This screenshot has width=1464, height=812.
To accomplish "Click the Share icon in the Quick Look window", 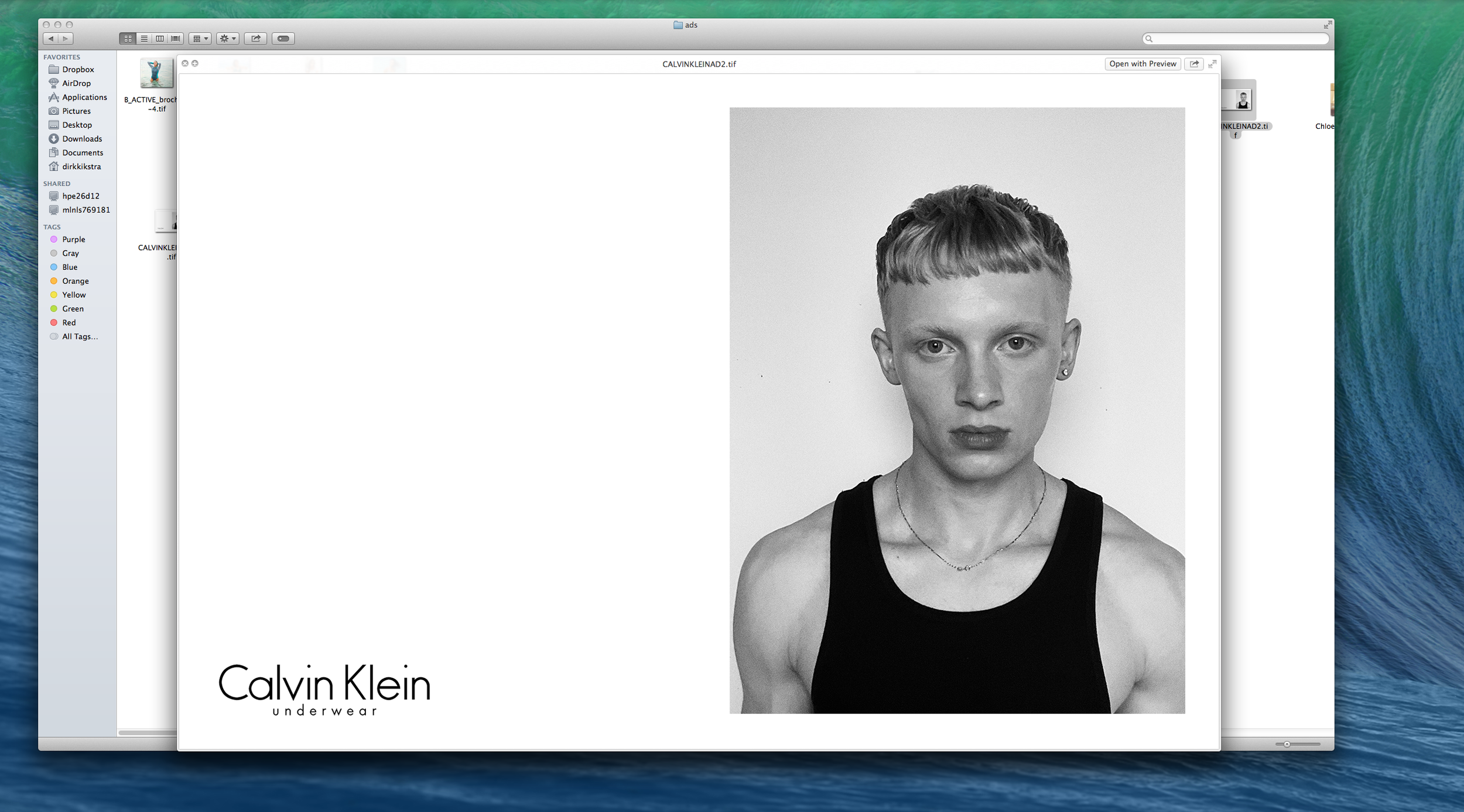I will coord(1194,64).
